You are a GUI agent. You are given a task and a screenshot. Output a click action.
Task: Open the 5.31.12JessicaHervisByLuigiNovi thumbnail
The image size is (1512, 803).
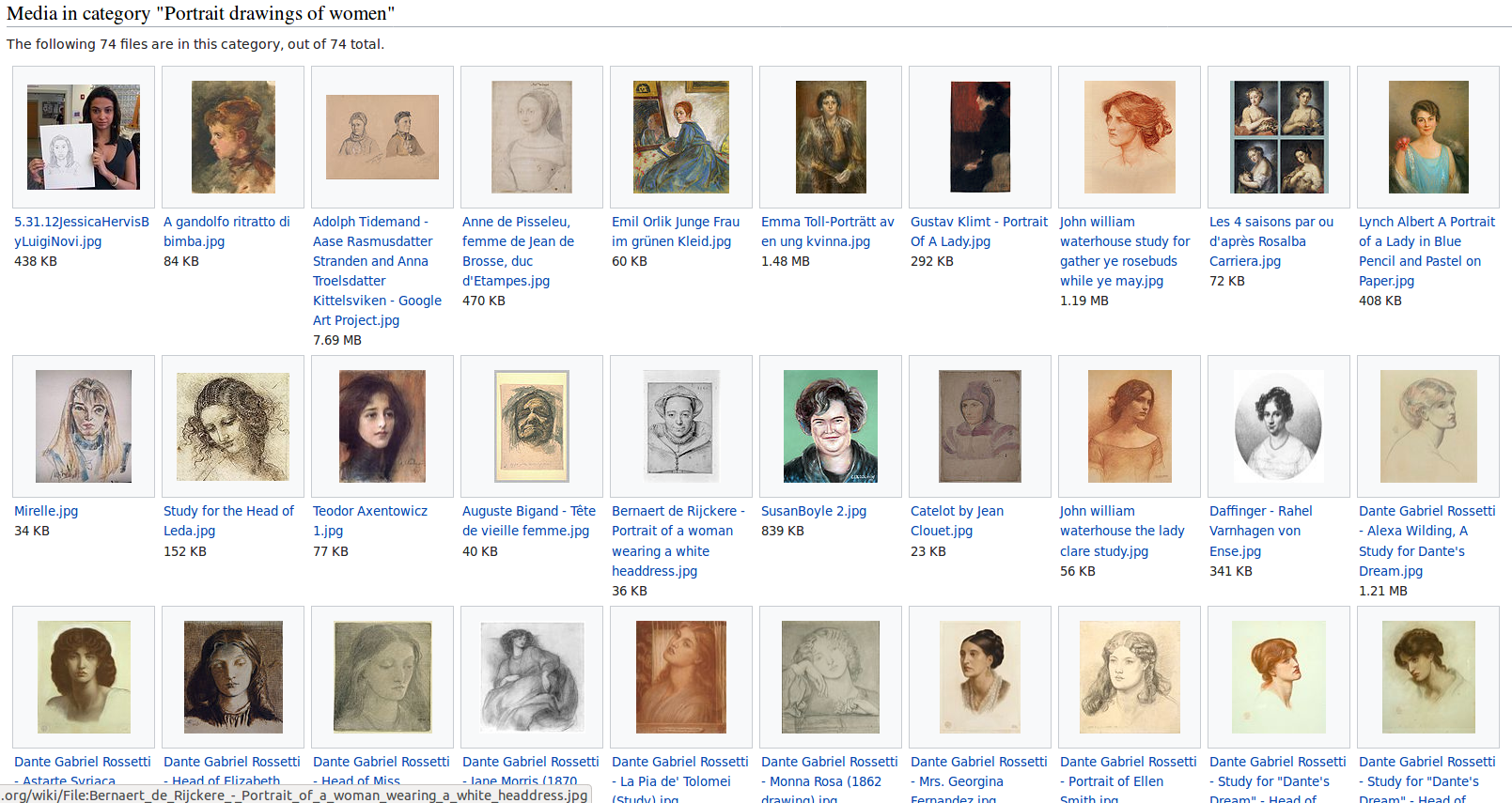tap(84, 137)
